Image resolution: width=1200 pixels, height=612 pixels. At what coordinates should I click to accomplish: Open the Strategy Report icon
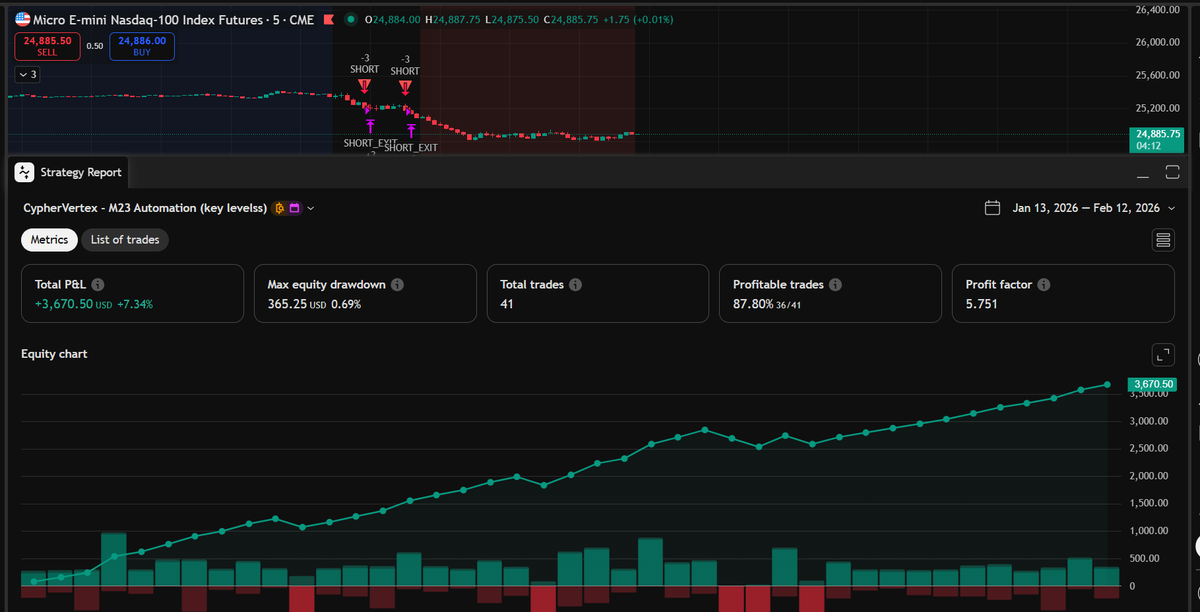(25, 172)
